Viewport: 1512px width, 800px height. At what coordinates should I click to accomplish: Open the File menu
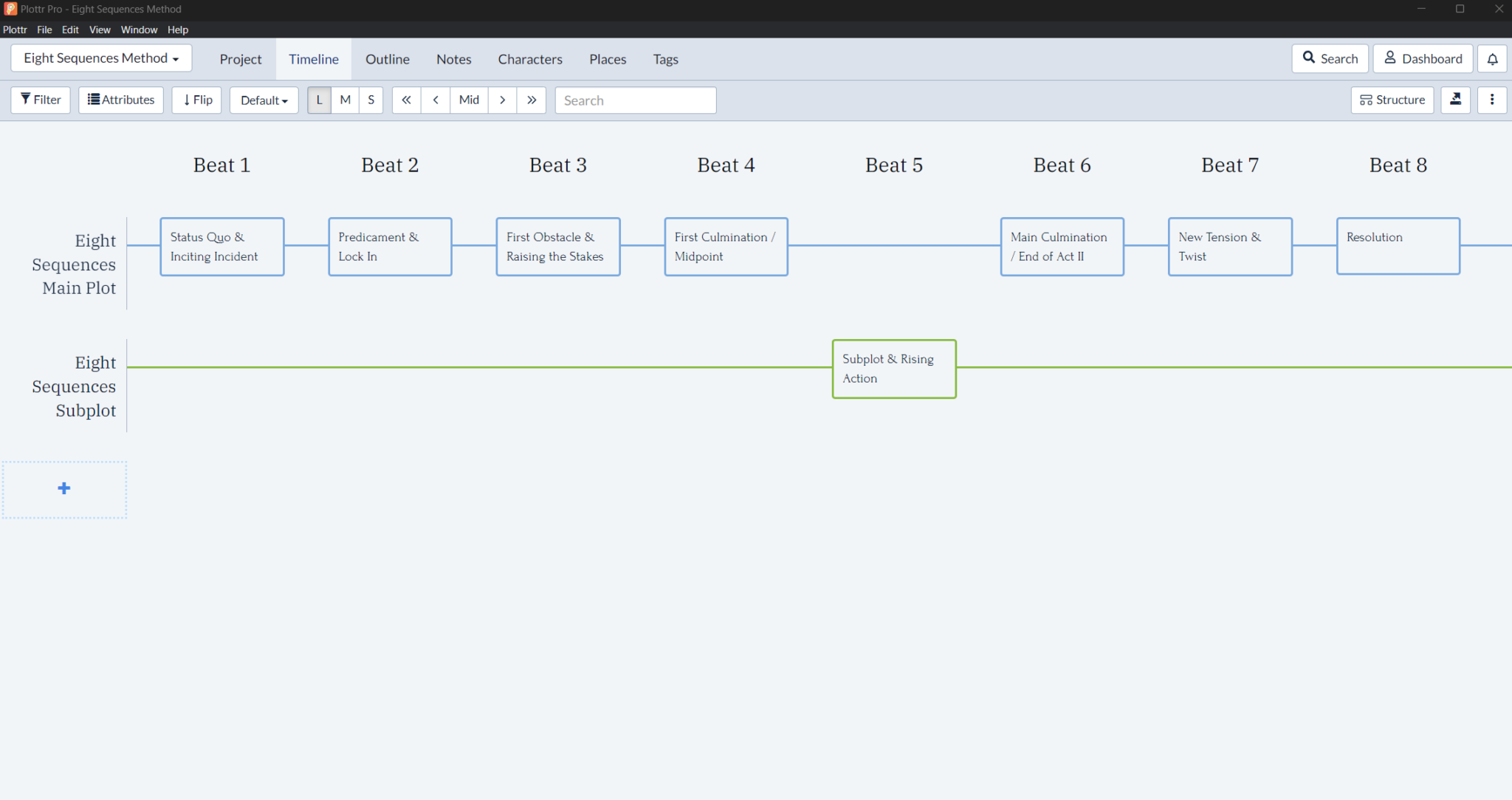click(44, 30)
